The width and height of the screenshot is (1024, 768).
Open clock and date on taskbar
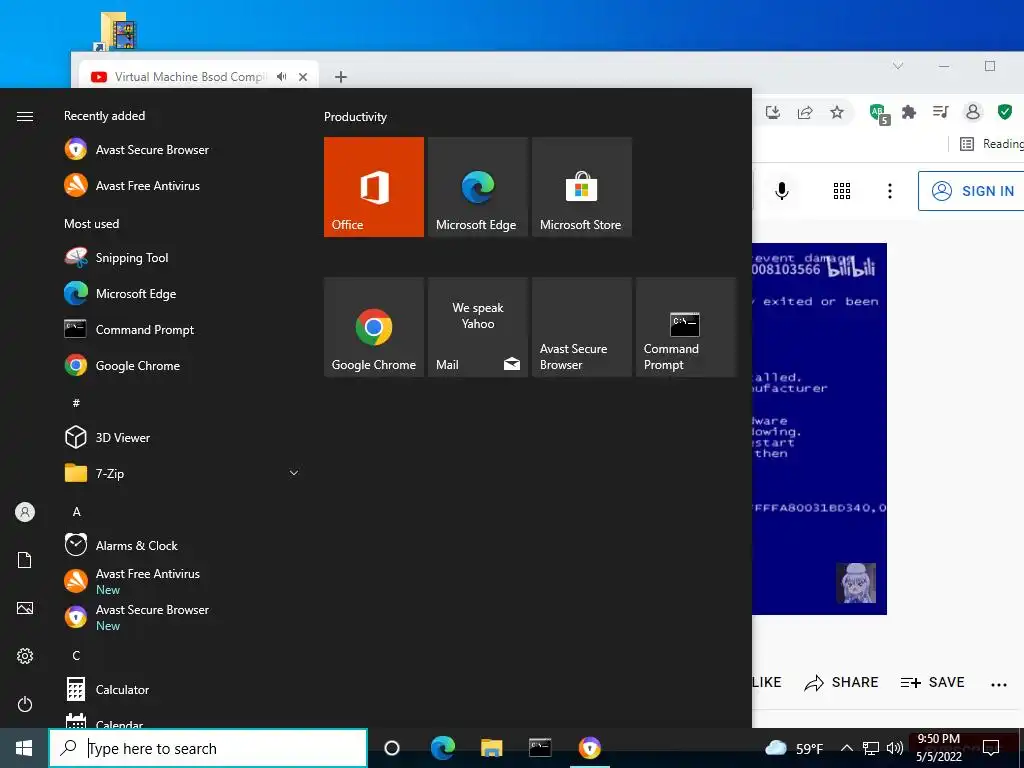coord(938,748)
